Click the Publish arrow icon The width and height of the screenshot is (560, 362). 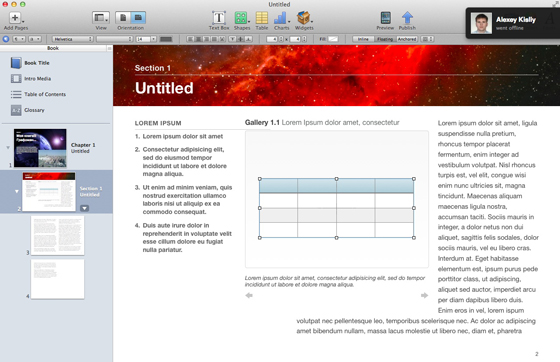click(407, 17)
